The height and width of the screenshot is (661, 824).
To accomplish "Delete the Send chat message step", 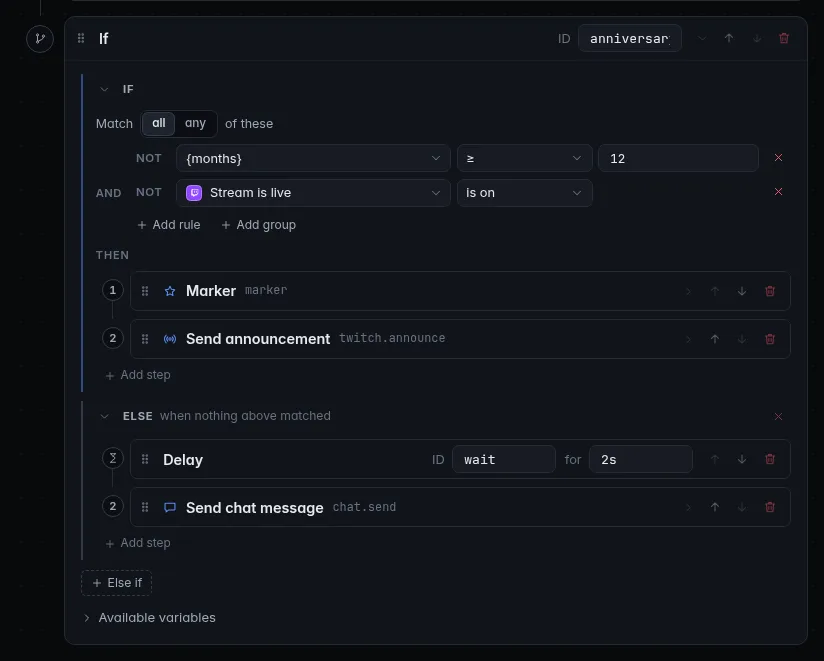I will (770, 507).
